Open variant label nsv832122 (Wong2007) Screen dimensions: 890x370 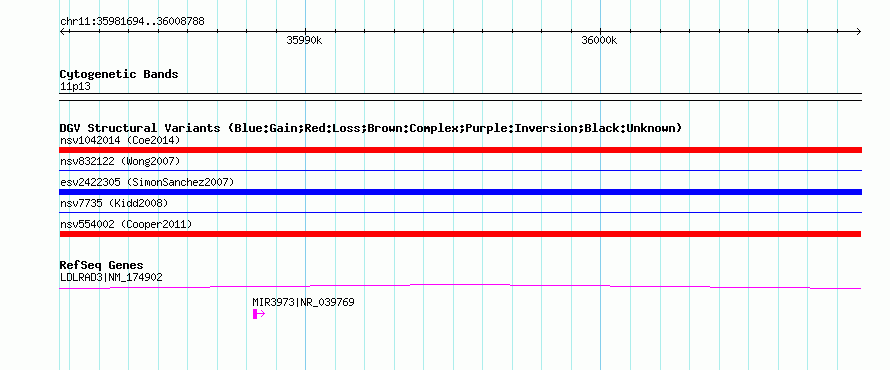point(120,161)
